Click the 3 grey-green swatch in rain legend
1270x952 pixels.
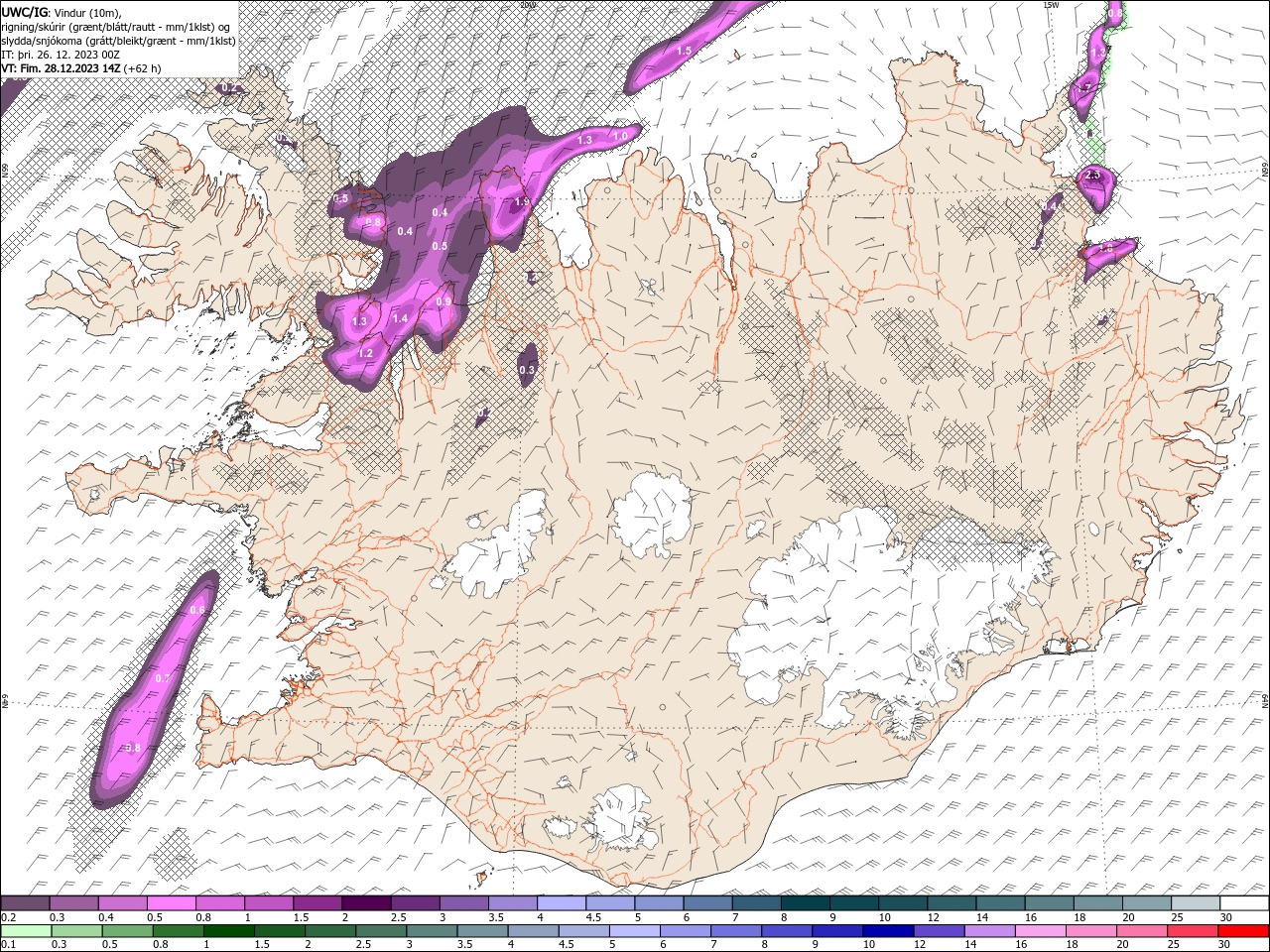coord(431,930)
